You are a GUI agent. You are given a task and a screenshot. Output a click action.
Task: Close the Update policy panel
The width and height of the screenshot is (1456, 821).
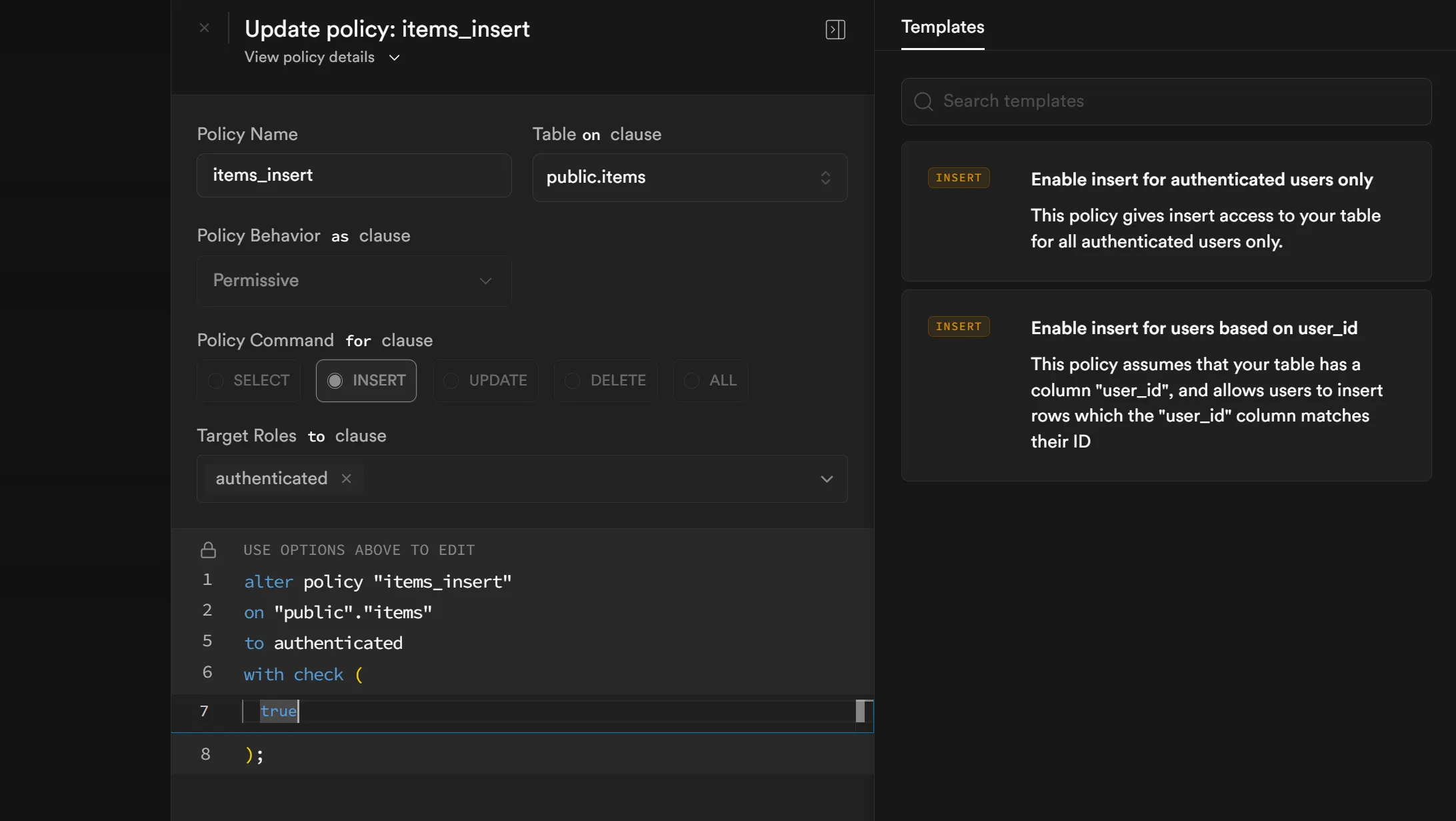point(205,28)
